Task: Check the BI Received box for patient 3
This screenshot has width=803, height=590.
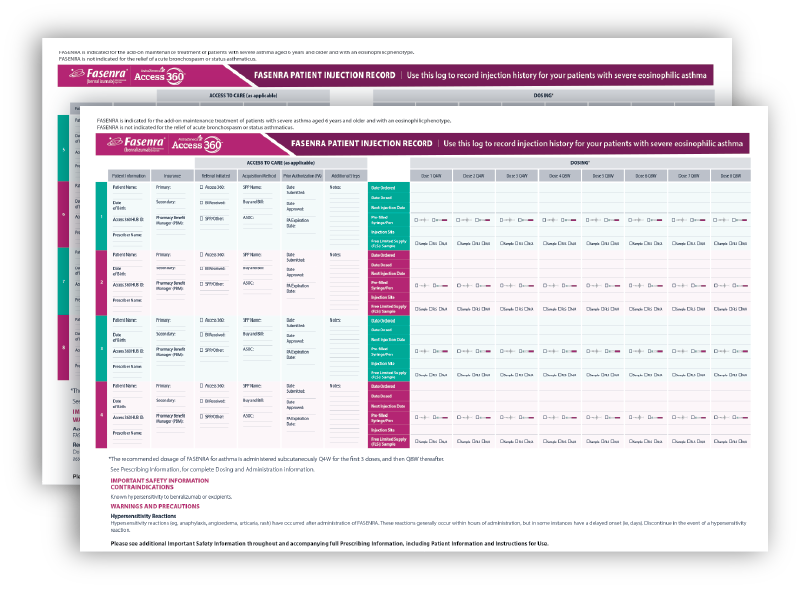Action: 202,335
